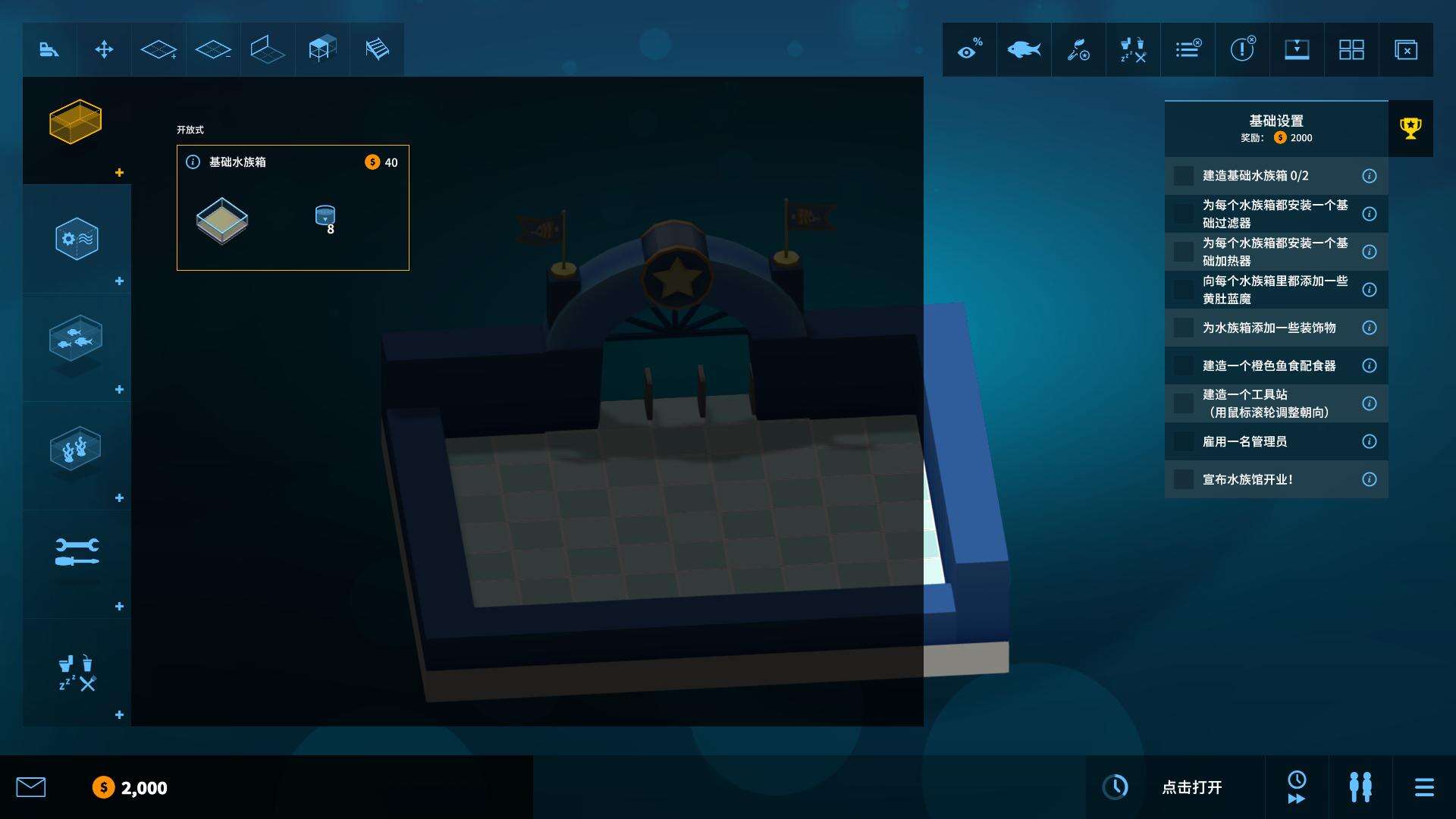Expand the equipment filter category plus
The image size is (1456, 819).
click(x=119, y=281)
